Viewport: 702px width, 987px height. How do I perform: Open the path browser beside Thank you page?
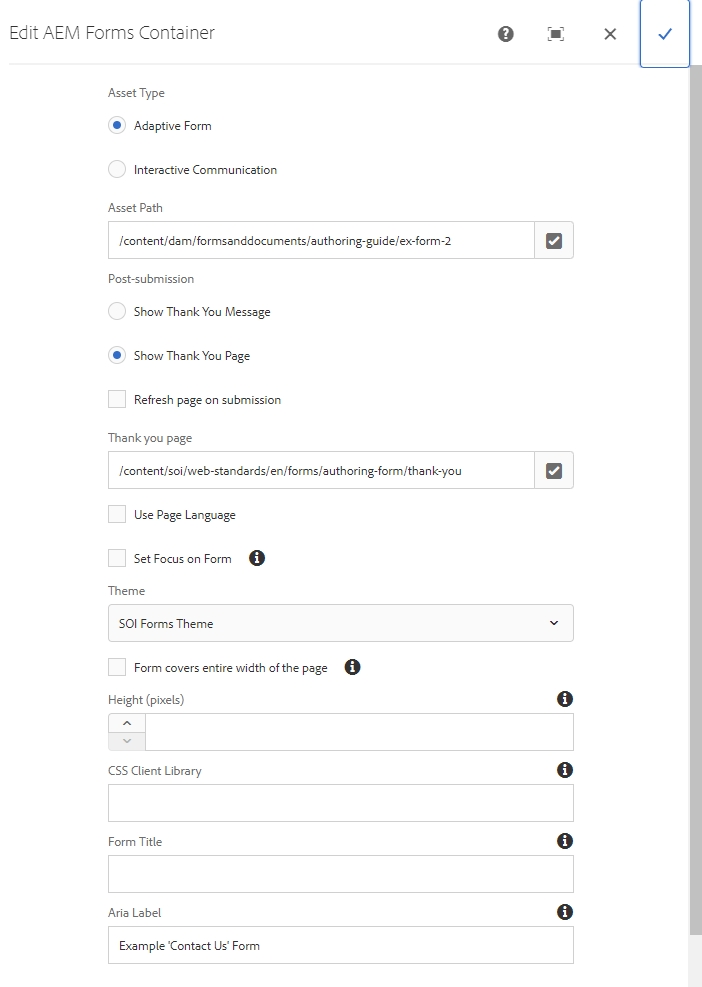click(x=554, y=470)
